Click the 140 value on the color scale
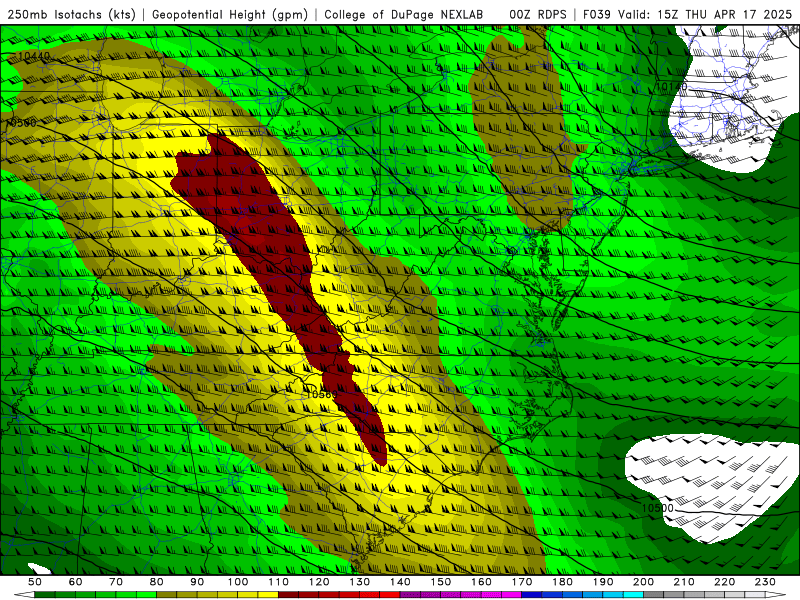This screenshot has width=800, height=600. click(x=400, y=582)
